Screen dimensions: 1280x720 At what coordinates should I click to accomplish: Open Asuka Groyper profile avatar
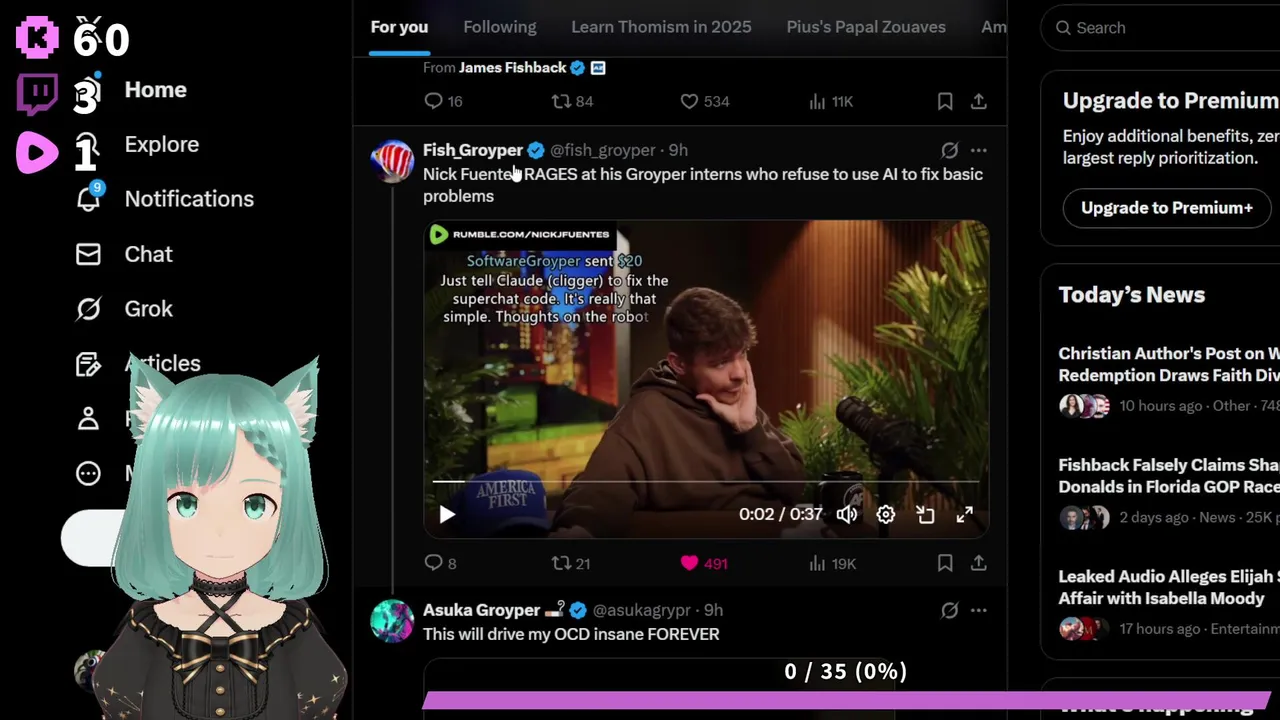click(x=392, y=621)
